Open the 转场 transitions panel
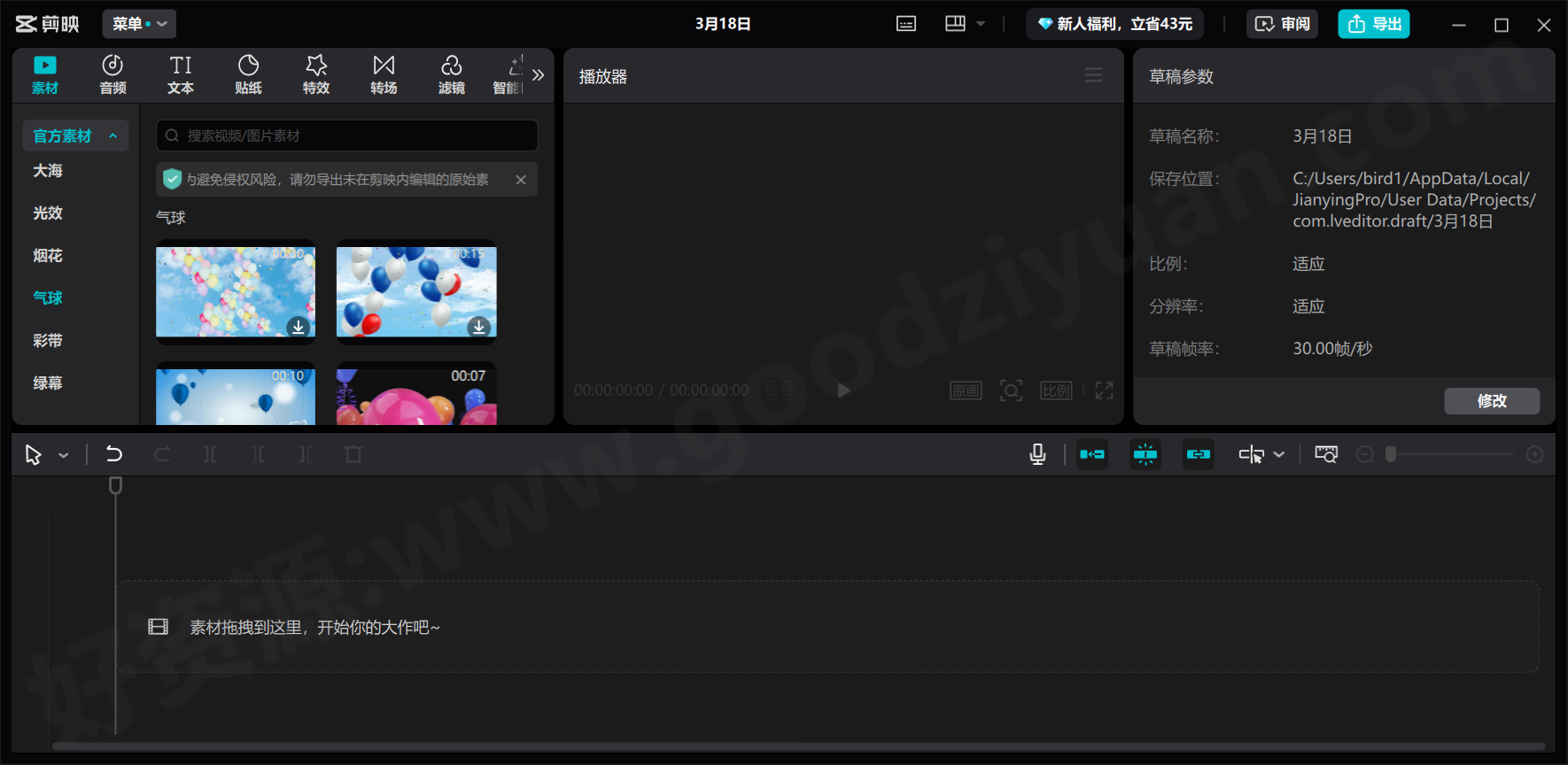The width and height of the screenshot is (1568, 765). pos(384,74)
